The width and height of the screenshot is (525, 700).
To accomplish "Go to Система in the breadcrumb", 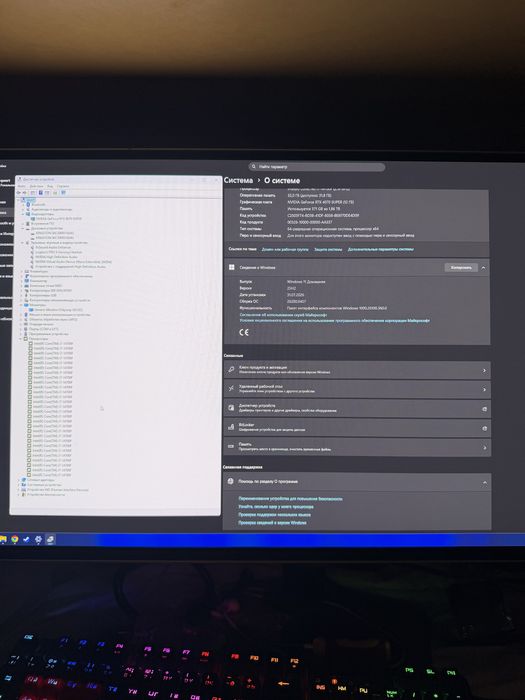I will [238, 180].
